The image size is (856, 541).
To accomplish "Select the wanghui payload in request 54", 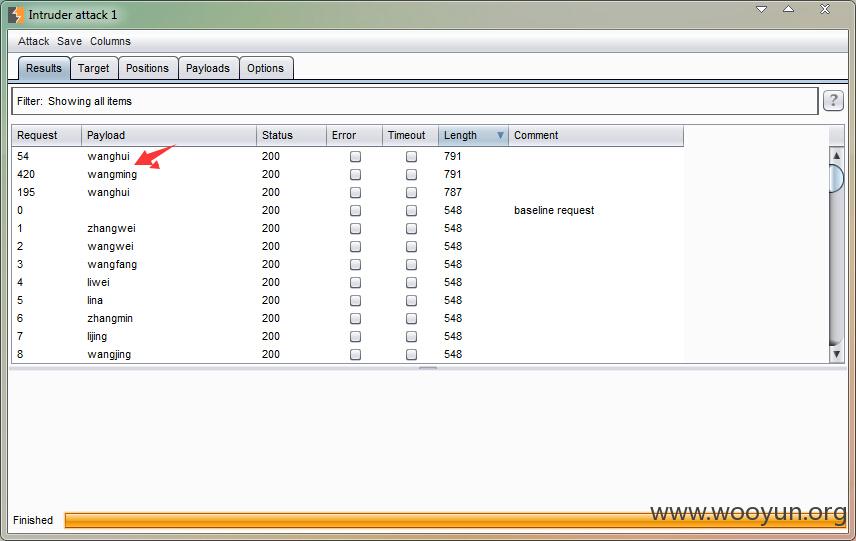I will tap(108, 156).
